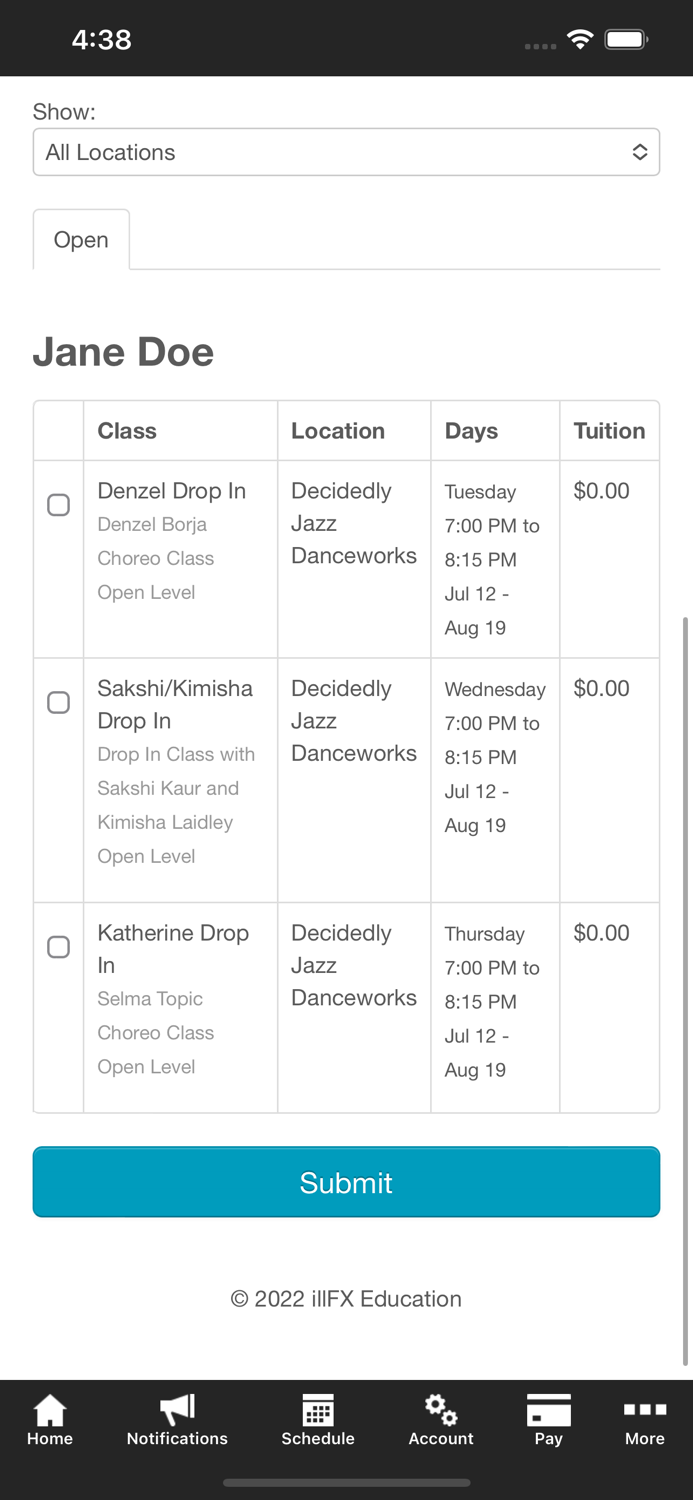Click the Tuition column header
693x1500 pixels.
[x=609, y=431]
